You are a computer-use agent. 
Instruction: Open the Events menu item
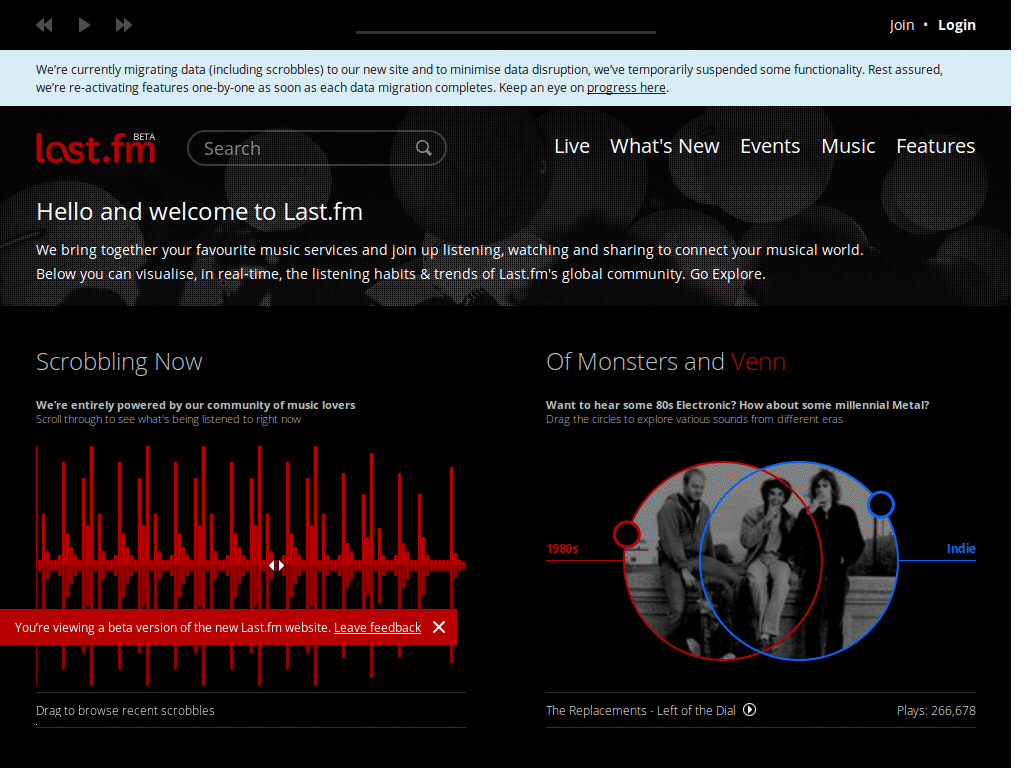pos(770,146)
